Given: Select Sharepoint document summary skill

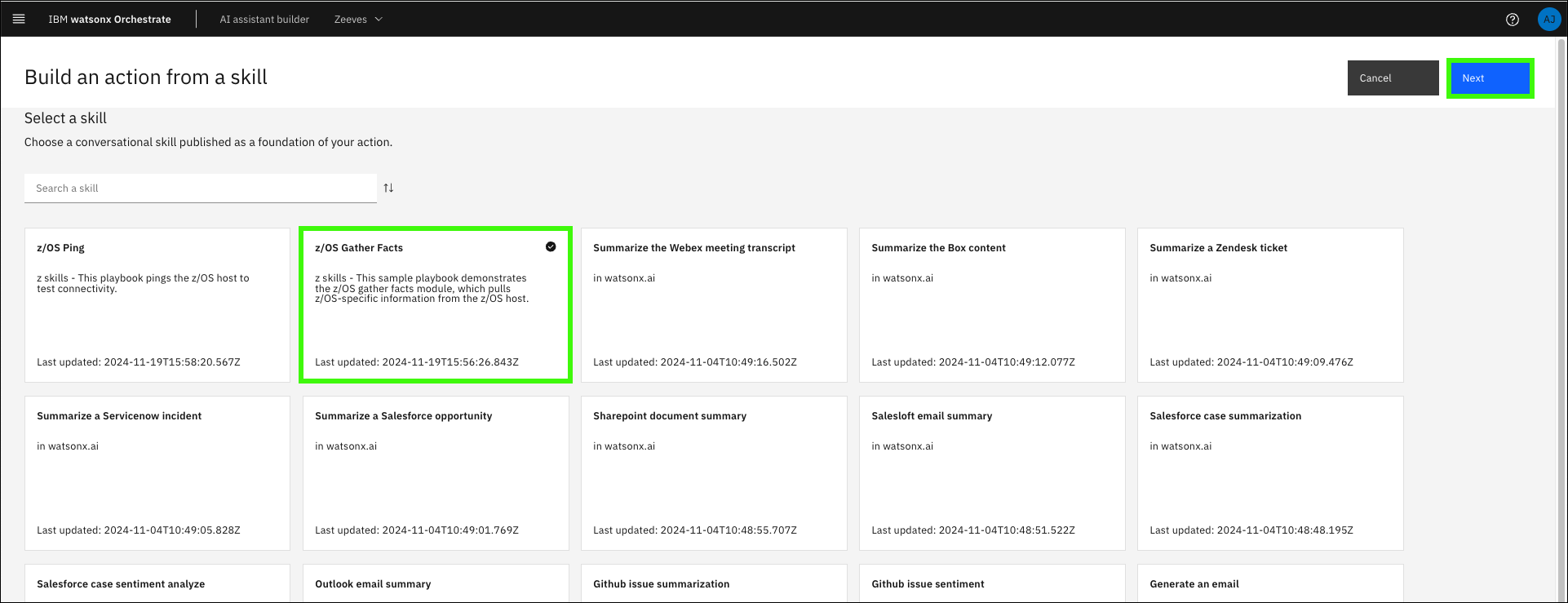Looking at the screenshot, I should (714, 472).
